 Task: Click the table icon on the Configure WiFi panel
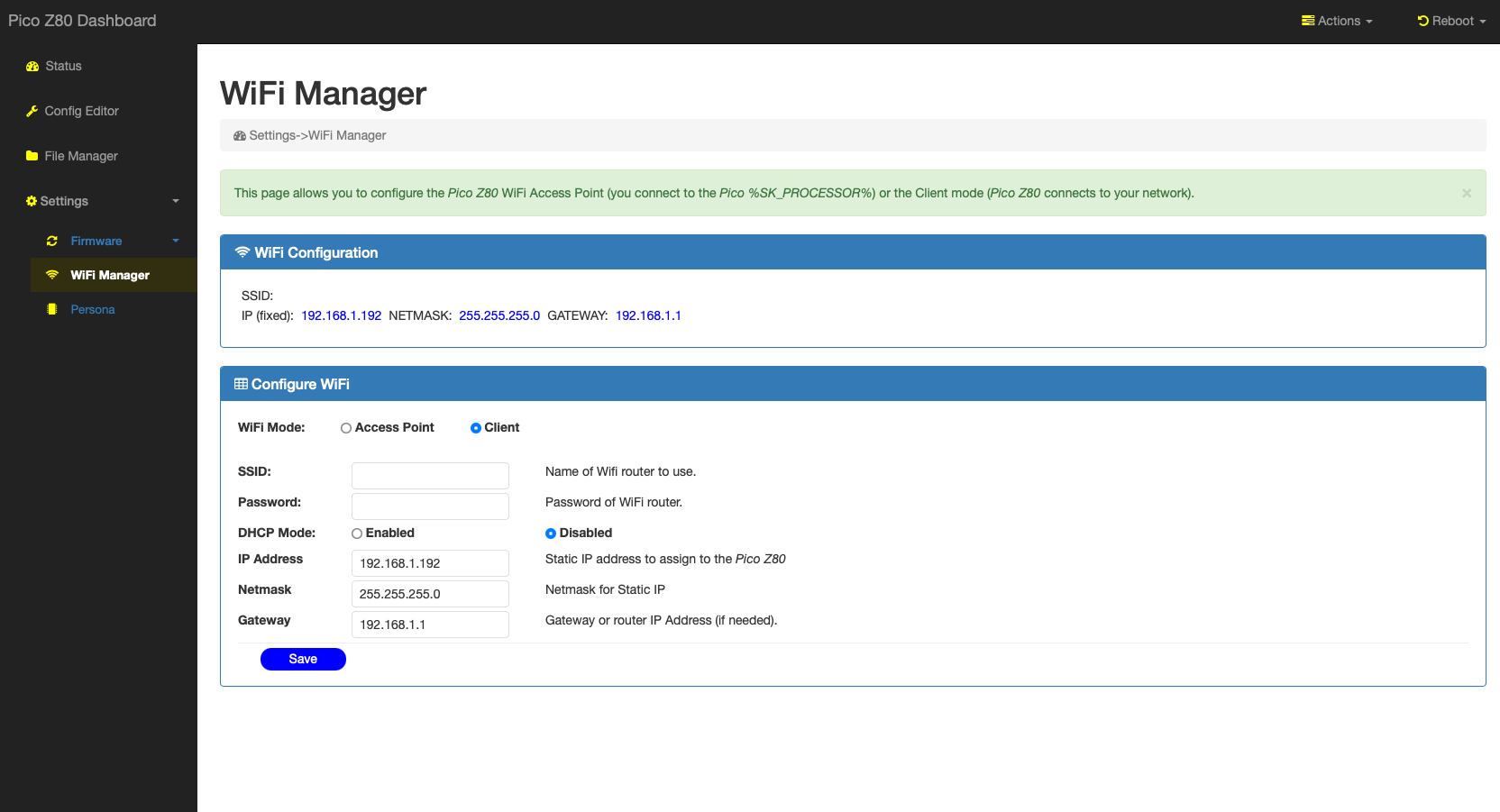(241, 383)
